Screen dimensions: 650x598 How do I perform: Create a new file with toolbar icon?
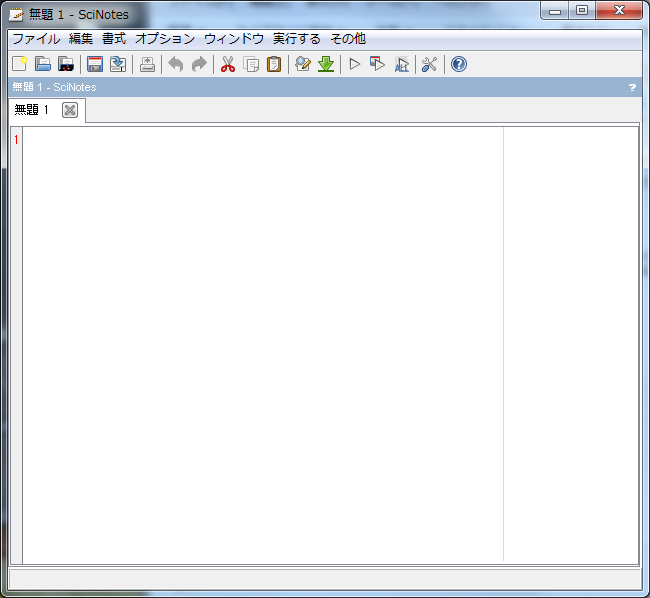(x=19, y=64)
